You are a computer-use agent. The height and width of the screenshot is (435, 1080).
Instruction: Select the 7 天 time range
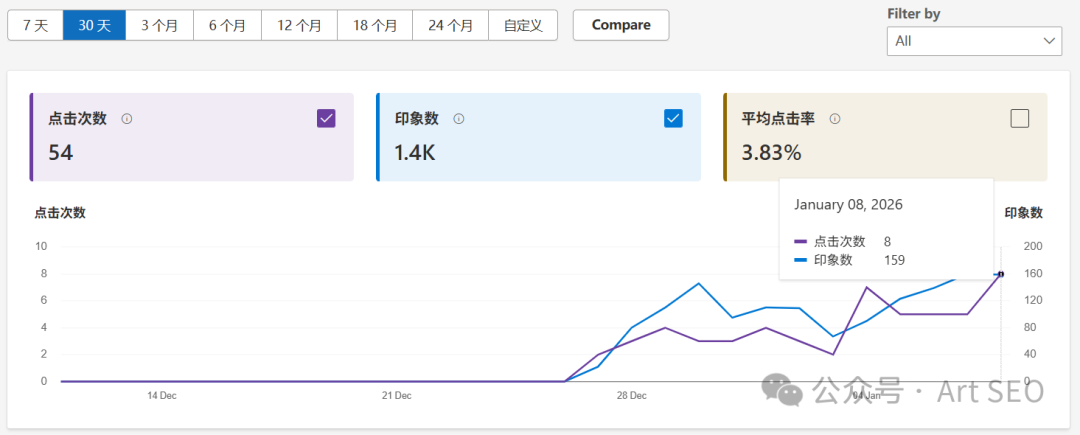(35, 25)
